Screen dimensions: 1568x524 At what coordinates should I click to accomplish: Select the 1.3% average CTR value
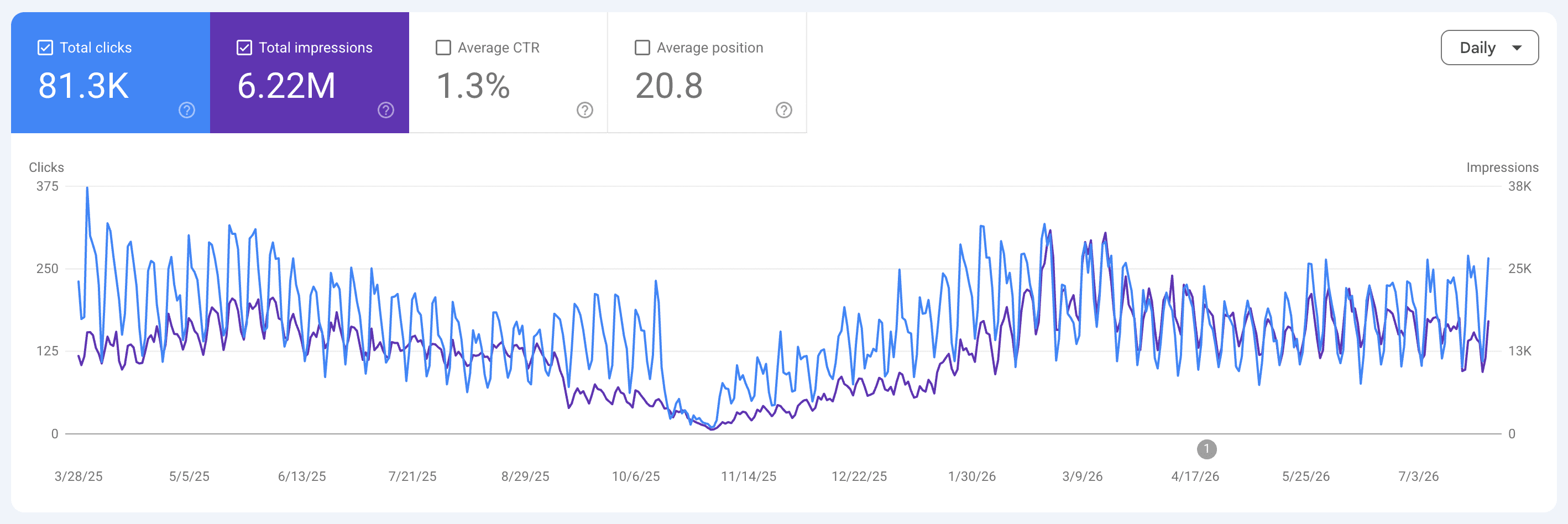[x=473, y=86]
